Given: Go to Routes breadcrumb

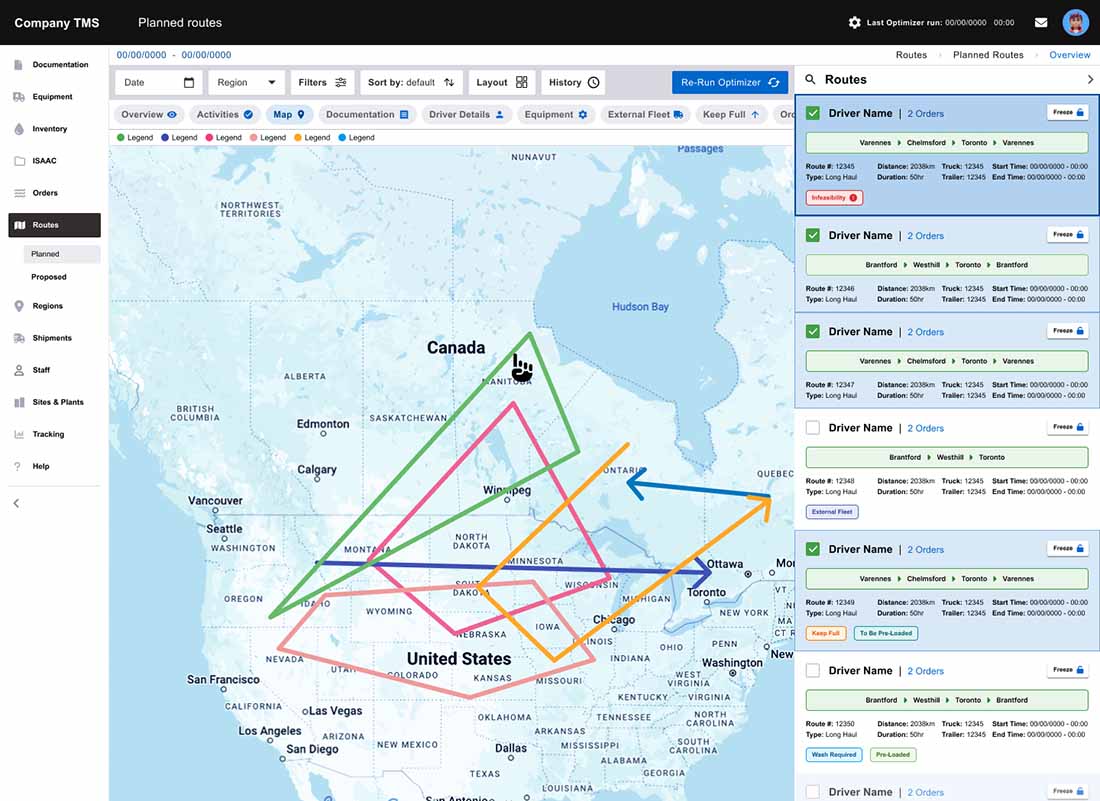Looking at the screenshot, I should pos(911,55).
